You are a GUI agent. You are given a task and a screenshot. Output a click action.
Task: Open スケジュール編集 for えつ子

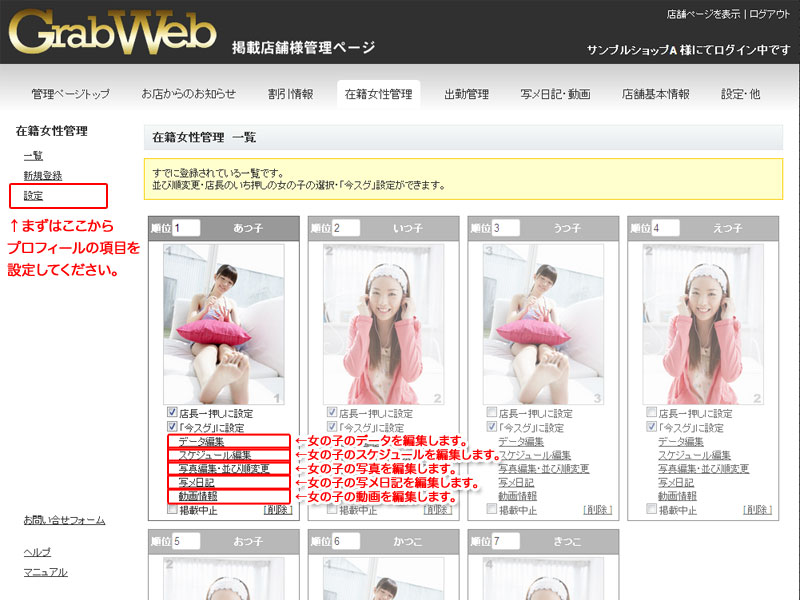pyautogui.click(x=694, y=455)
